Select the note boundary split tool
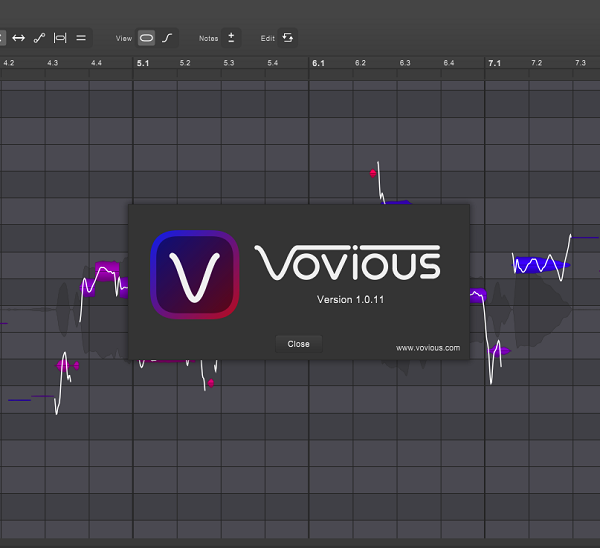600x548 pixels. click(60, 38)
